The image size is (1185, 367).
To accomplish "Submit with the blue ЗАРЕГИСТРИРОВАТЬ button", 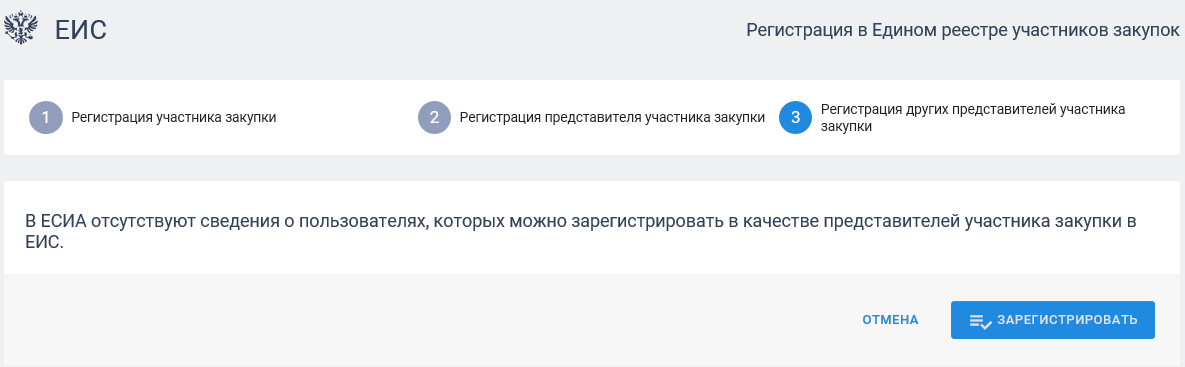I will point(1053,320).
